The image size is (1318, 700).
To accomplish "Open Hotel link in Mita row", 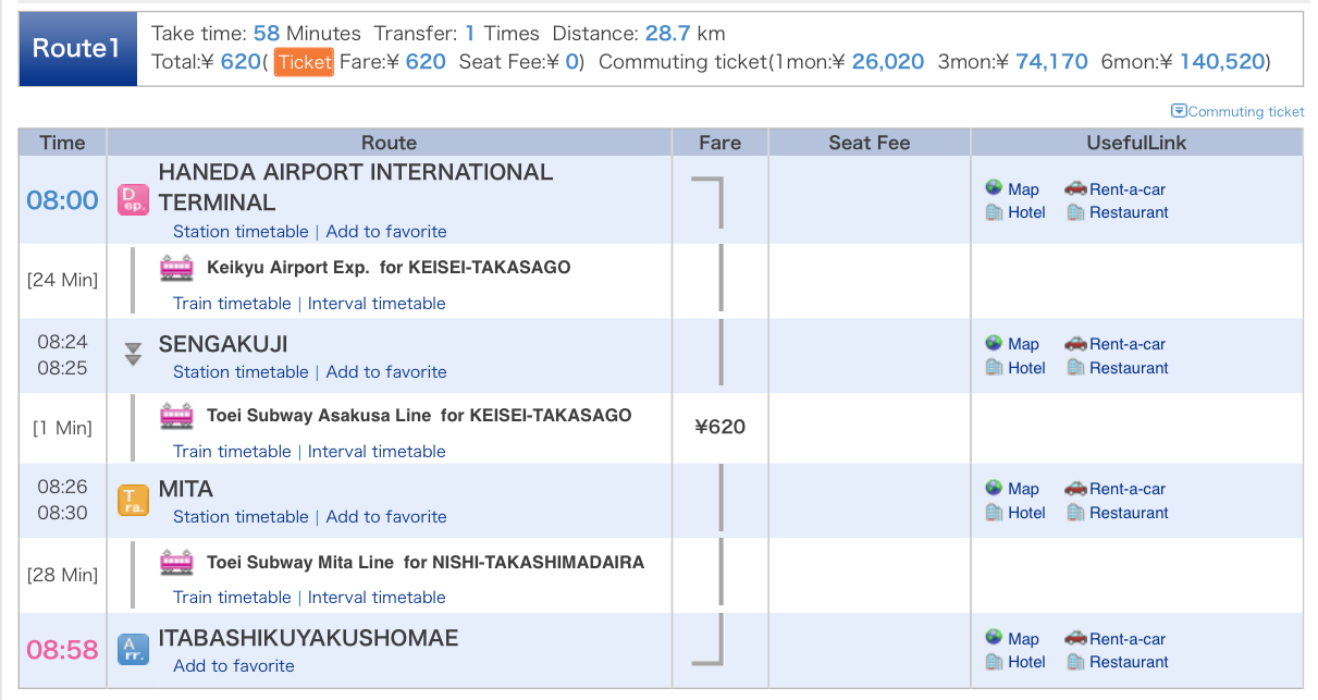I will (1027, 513).
